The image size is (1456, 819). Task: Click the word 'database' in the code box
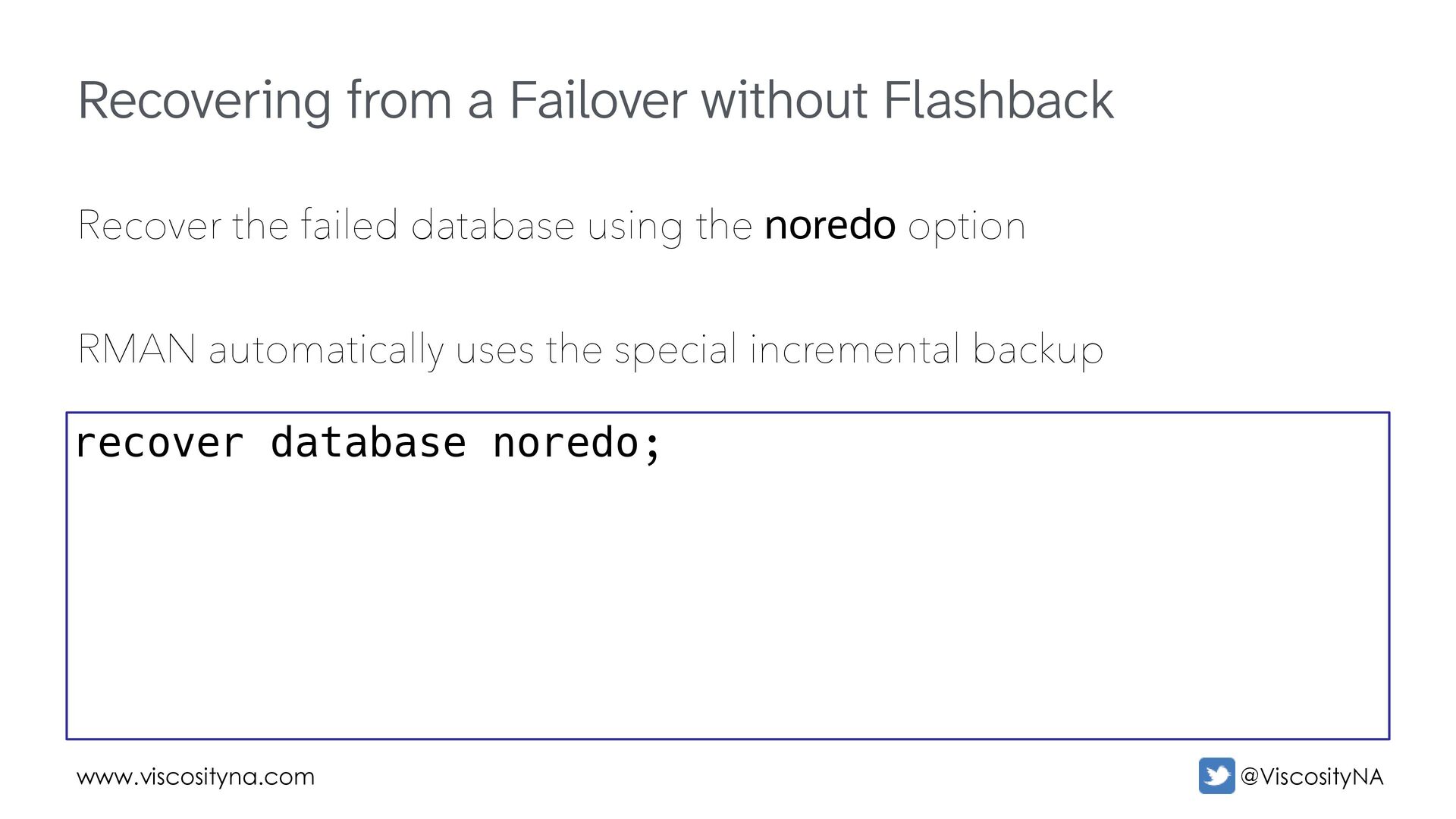click(368, 443)
